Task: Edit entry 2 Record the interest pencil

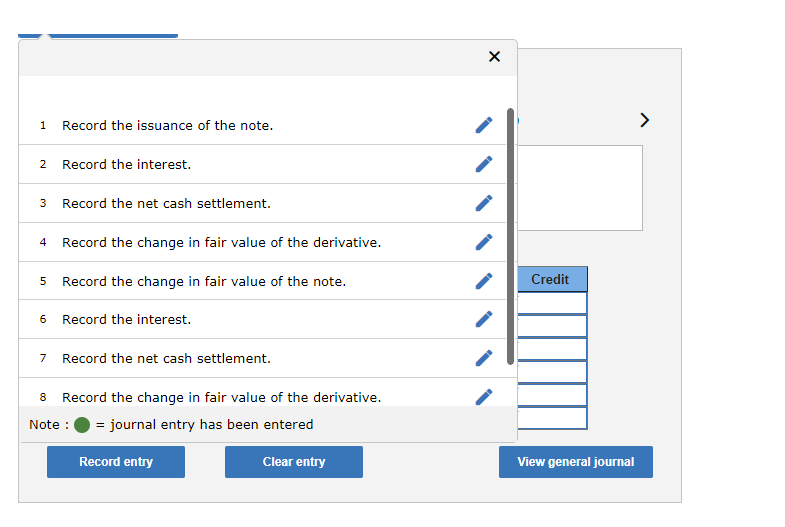Action: pyautogui.click(x=484, y=164)
